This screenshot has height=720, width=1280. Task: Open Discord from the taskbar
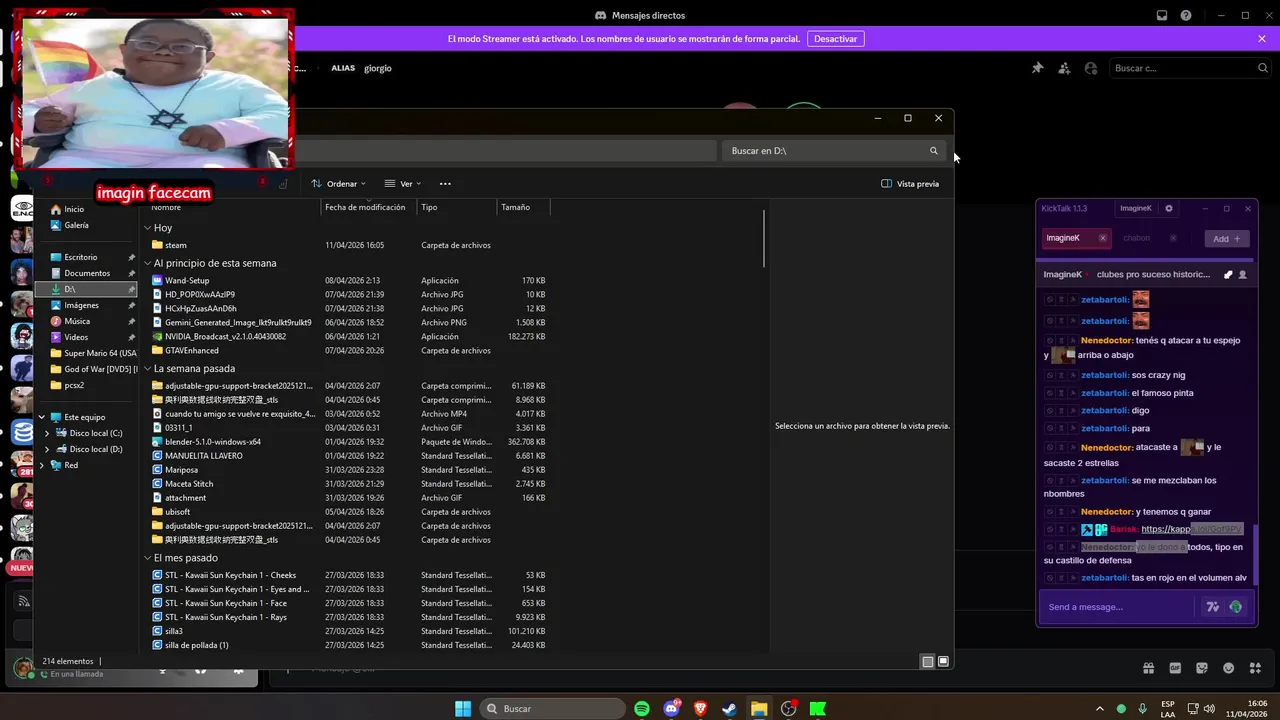[672, 709]
